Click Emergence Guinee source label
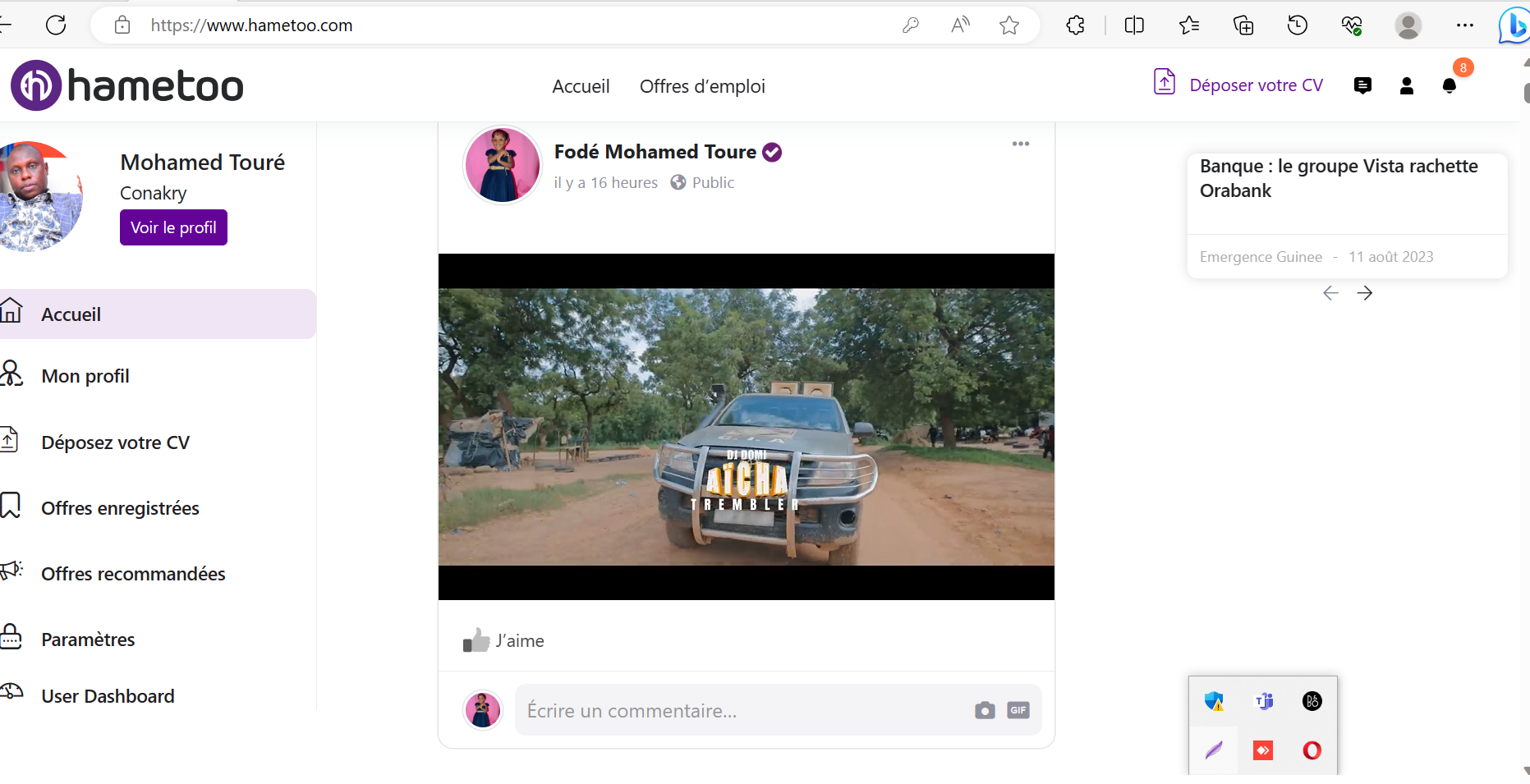Image resolution: width=1530 pixels, height=784 pixels. [1261, 257]
